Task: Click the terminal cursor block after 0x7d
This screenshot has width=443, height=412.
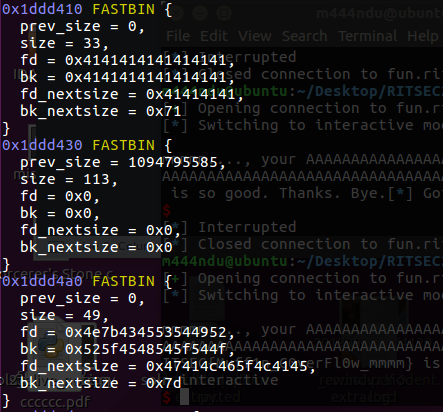Action: [x=184, y=396]
